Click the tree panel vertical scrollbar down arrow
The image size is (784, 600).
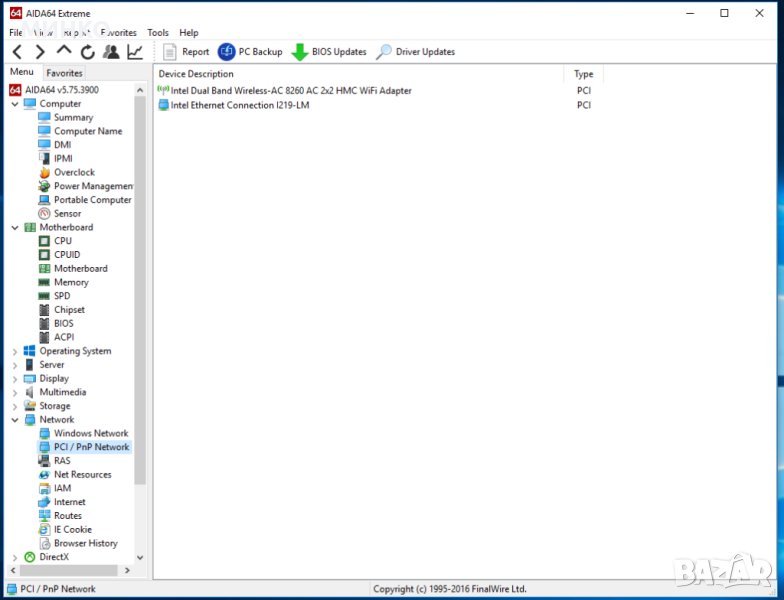(x=140, y=557)
